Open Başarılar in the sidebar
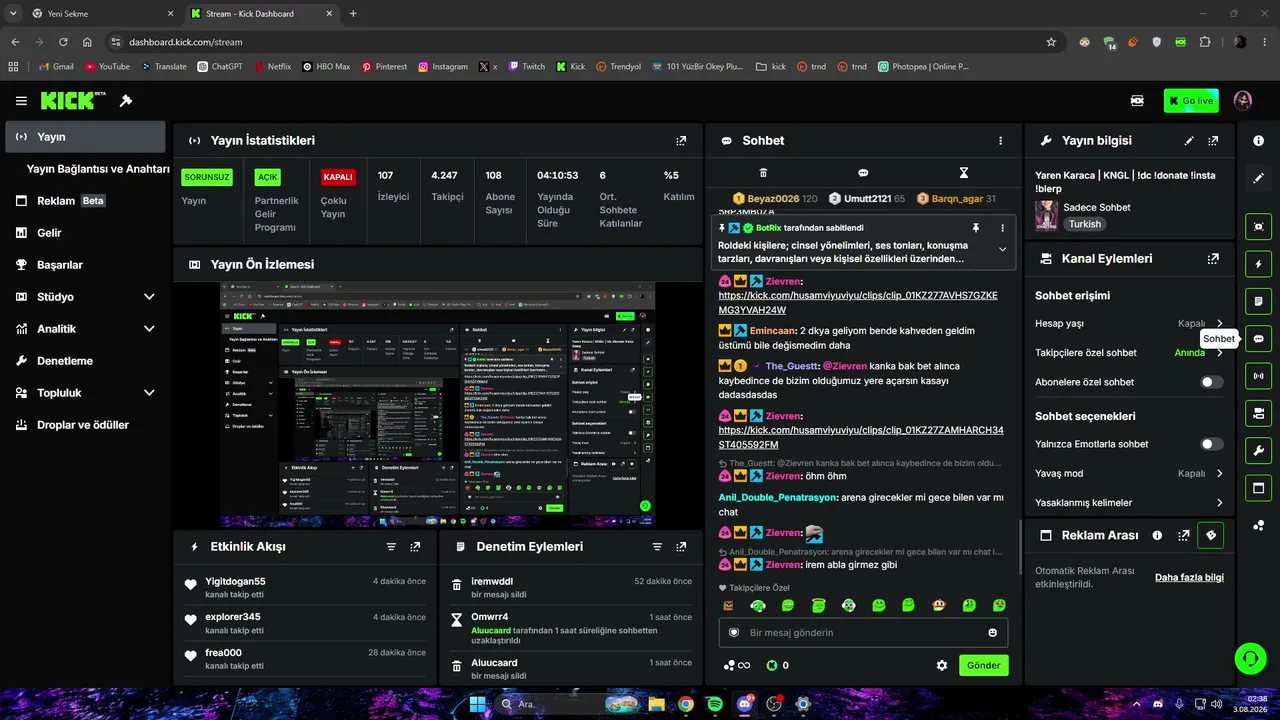 [85, 265]
